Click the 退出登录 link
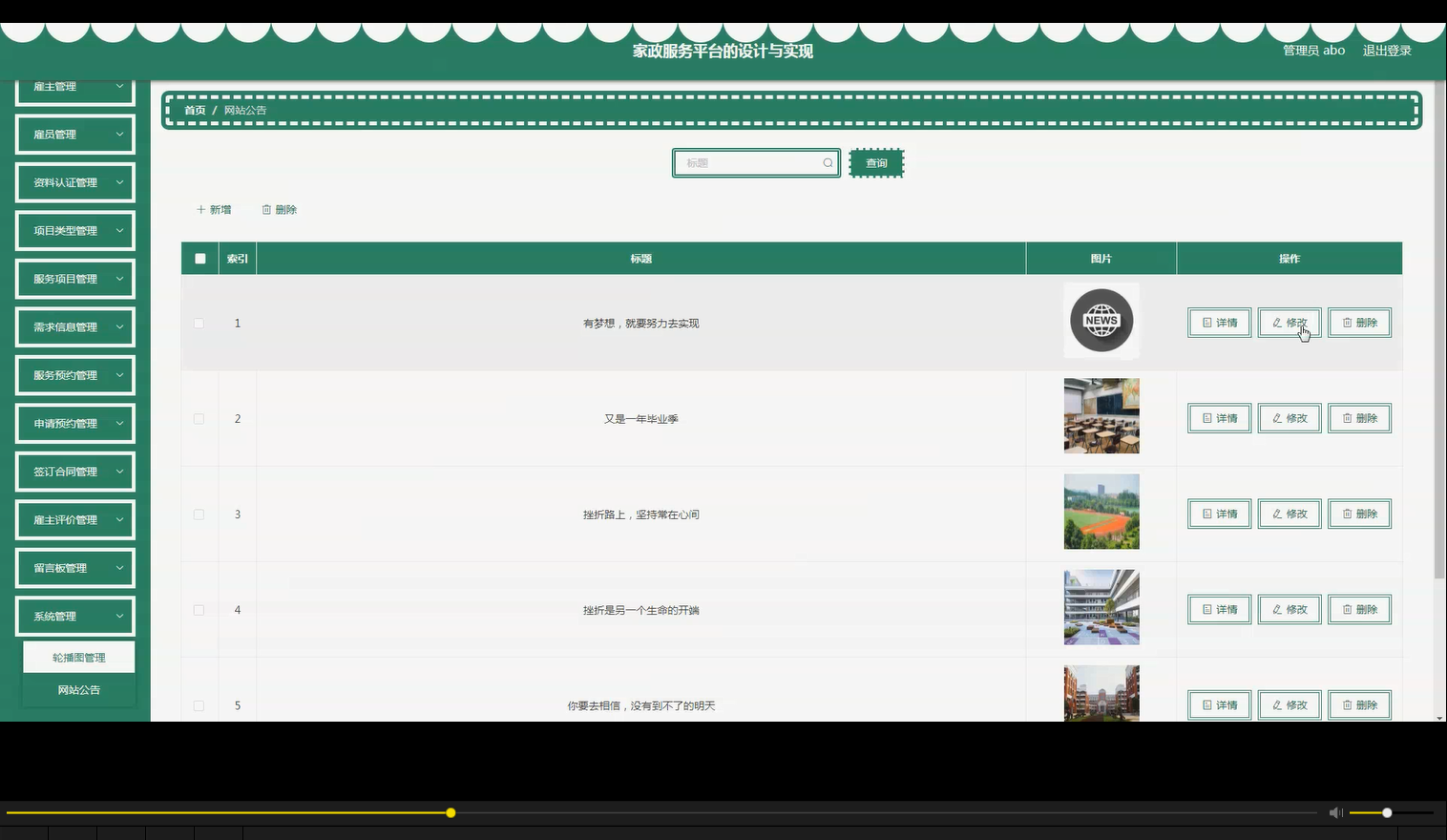Screen dimensions: 1447x840 click(1387, 51)
